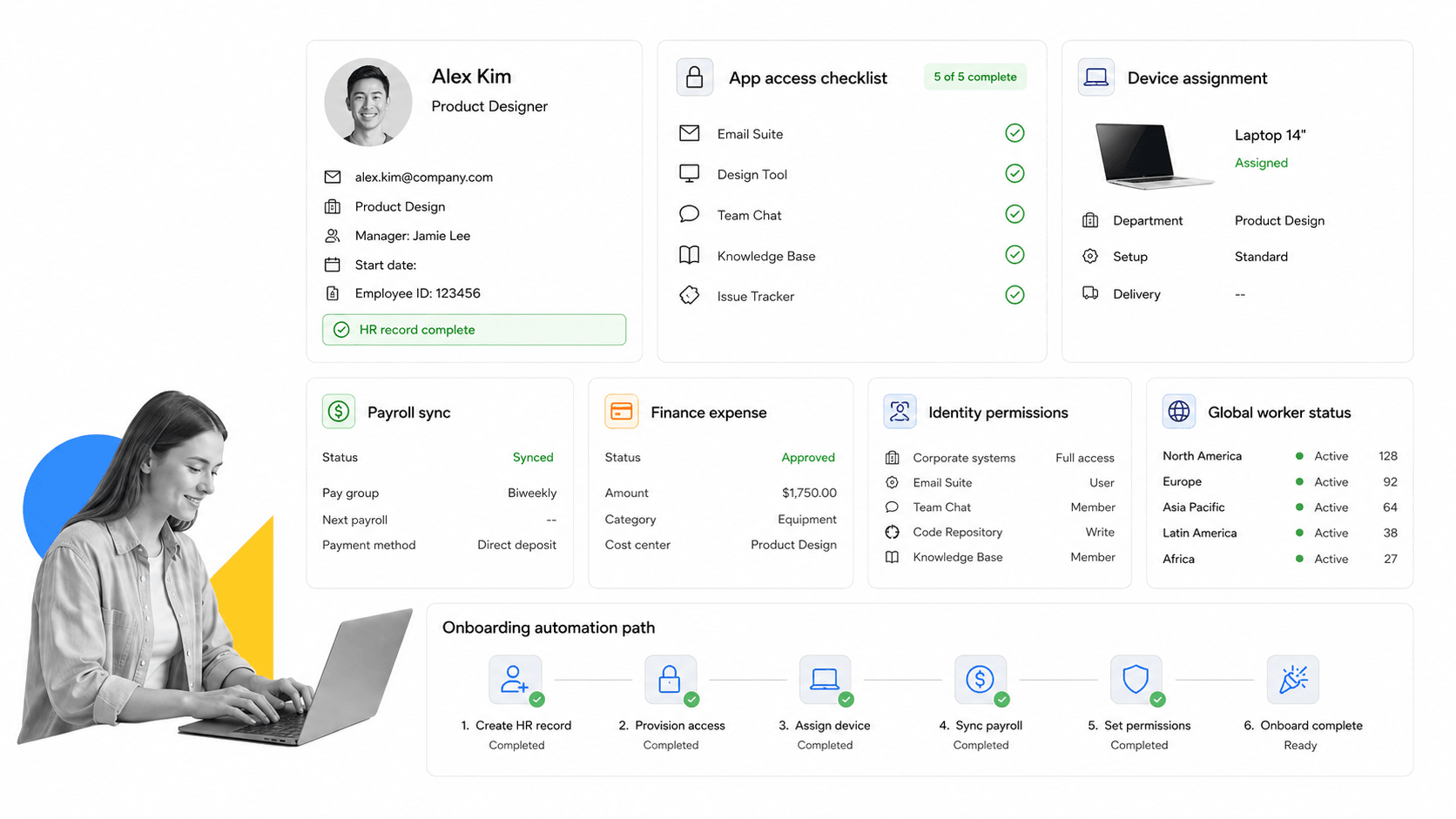Click the Direct deposit payment method value
The height and width of the screenshot is (819, 1456).
[x=516, y=545]
